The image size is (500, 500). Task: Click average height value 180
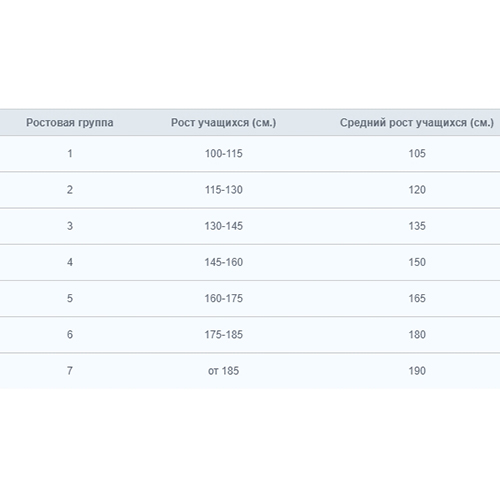point(417,334)
